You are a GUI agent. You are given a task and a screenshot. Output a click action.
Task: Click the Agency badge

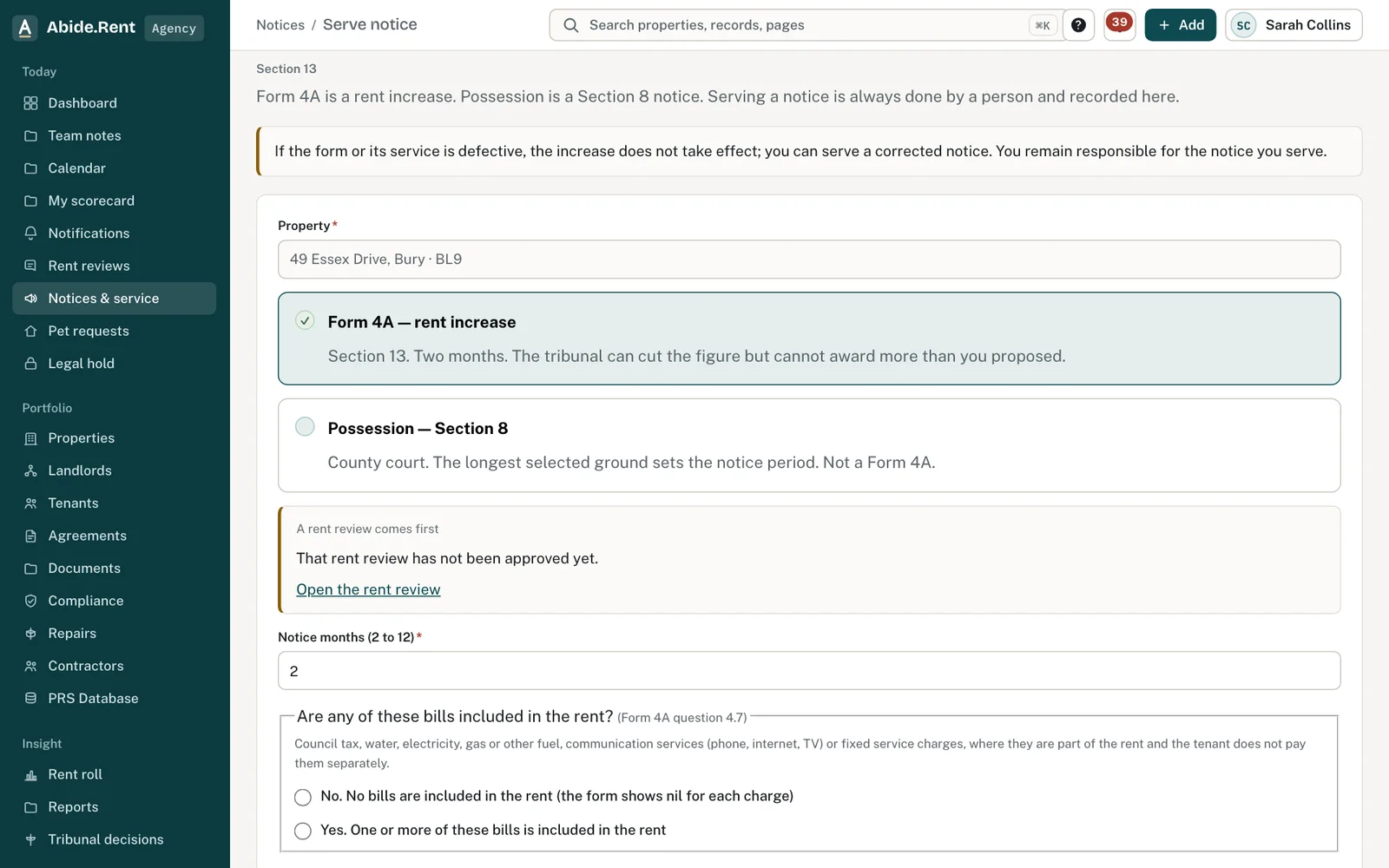point(174,28)
